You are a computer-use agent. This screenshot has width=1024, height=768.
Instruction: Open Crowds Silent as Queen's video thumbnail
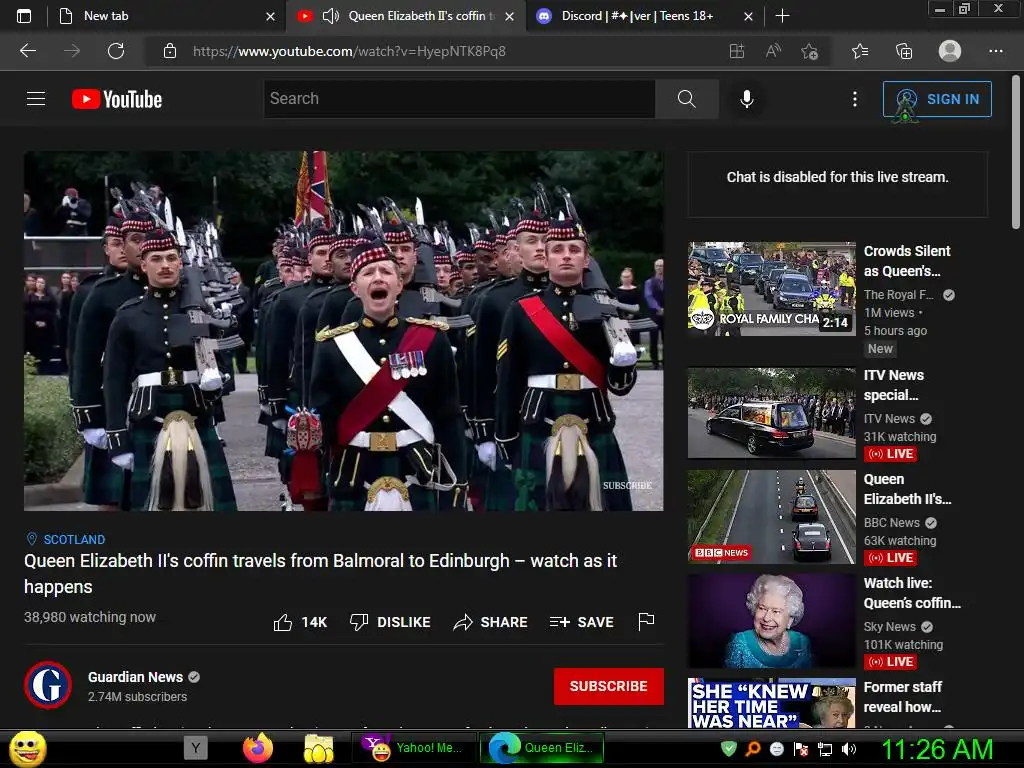click(x=771, y=289)
